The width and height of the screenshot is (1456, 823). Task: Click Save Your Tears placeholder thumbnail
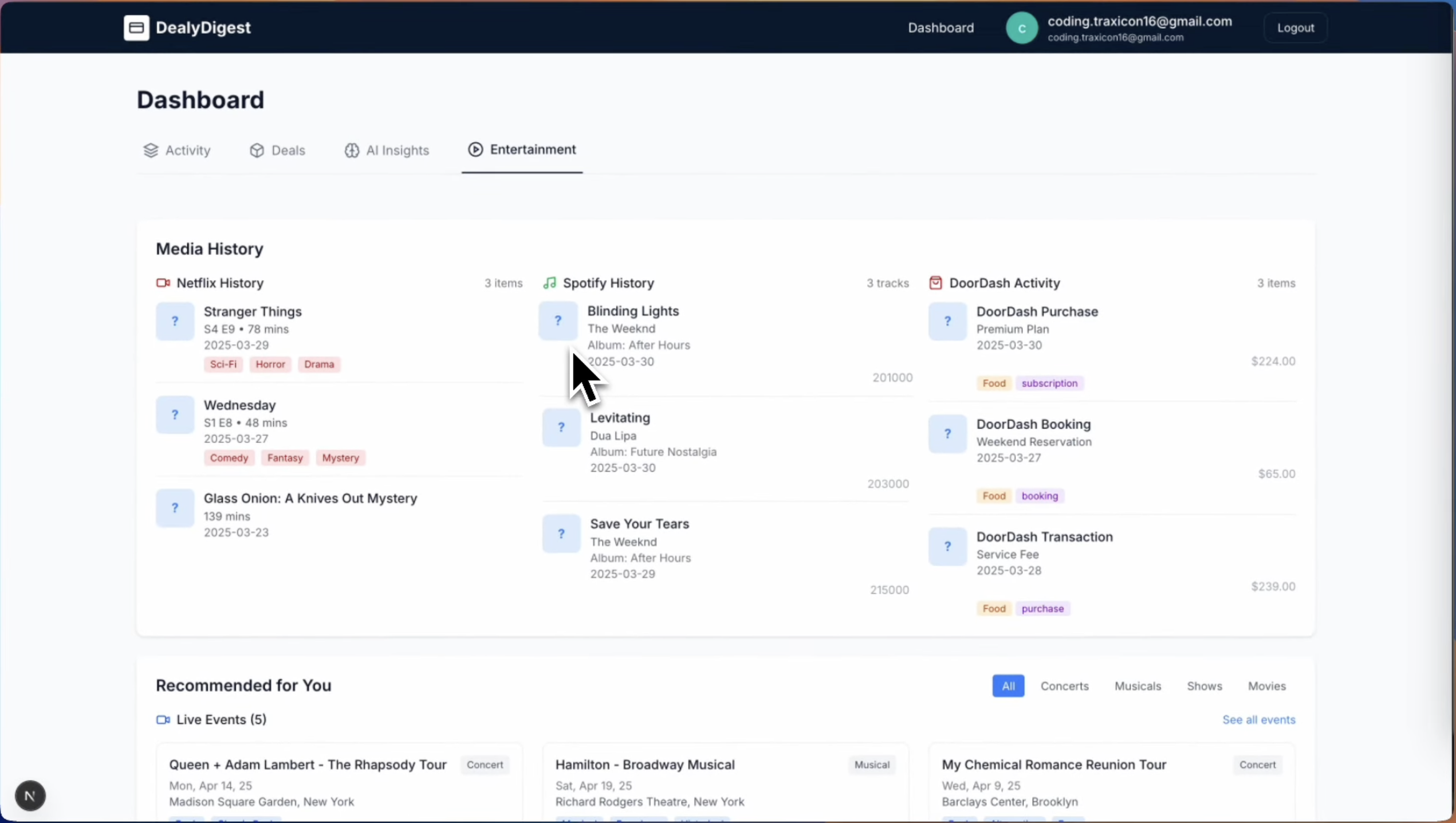(x=561, y=534)
